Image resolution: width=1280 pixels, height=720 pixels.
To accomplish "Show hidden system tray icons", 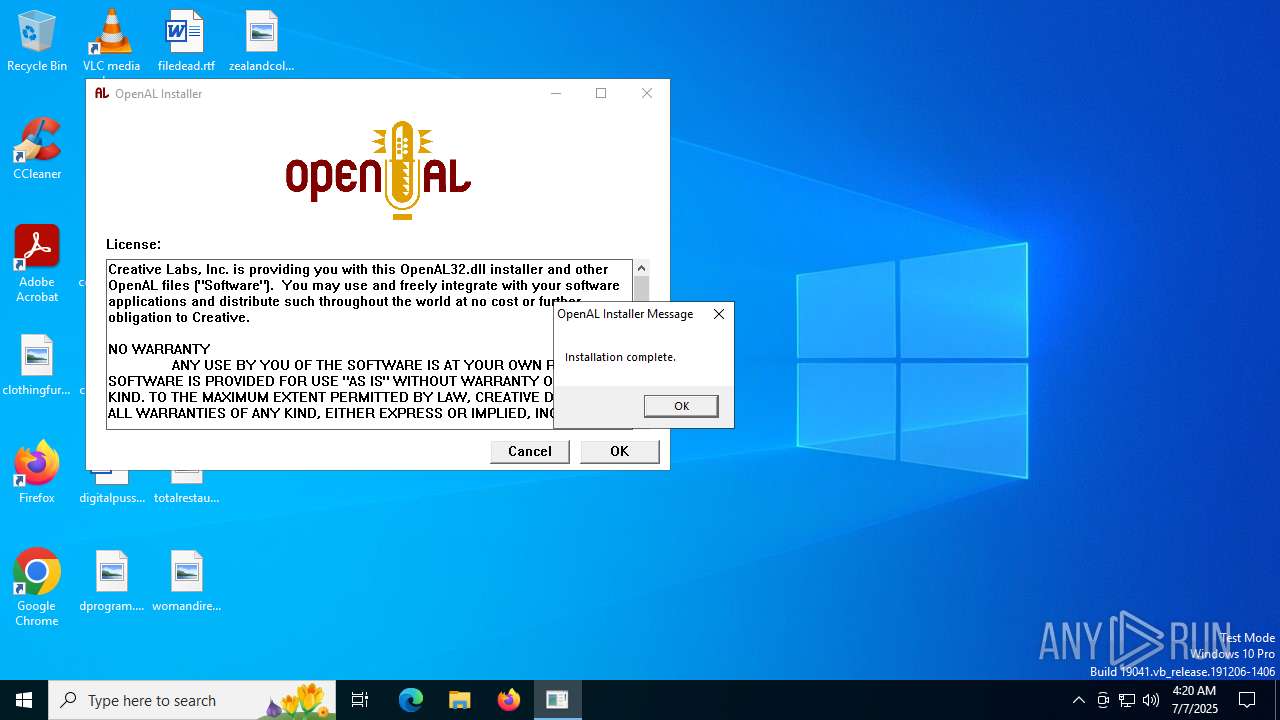I will pos(1078,700).
